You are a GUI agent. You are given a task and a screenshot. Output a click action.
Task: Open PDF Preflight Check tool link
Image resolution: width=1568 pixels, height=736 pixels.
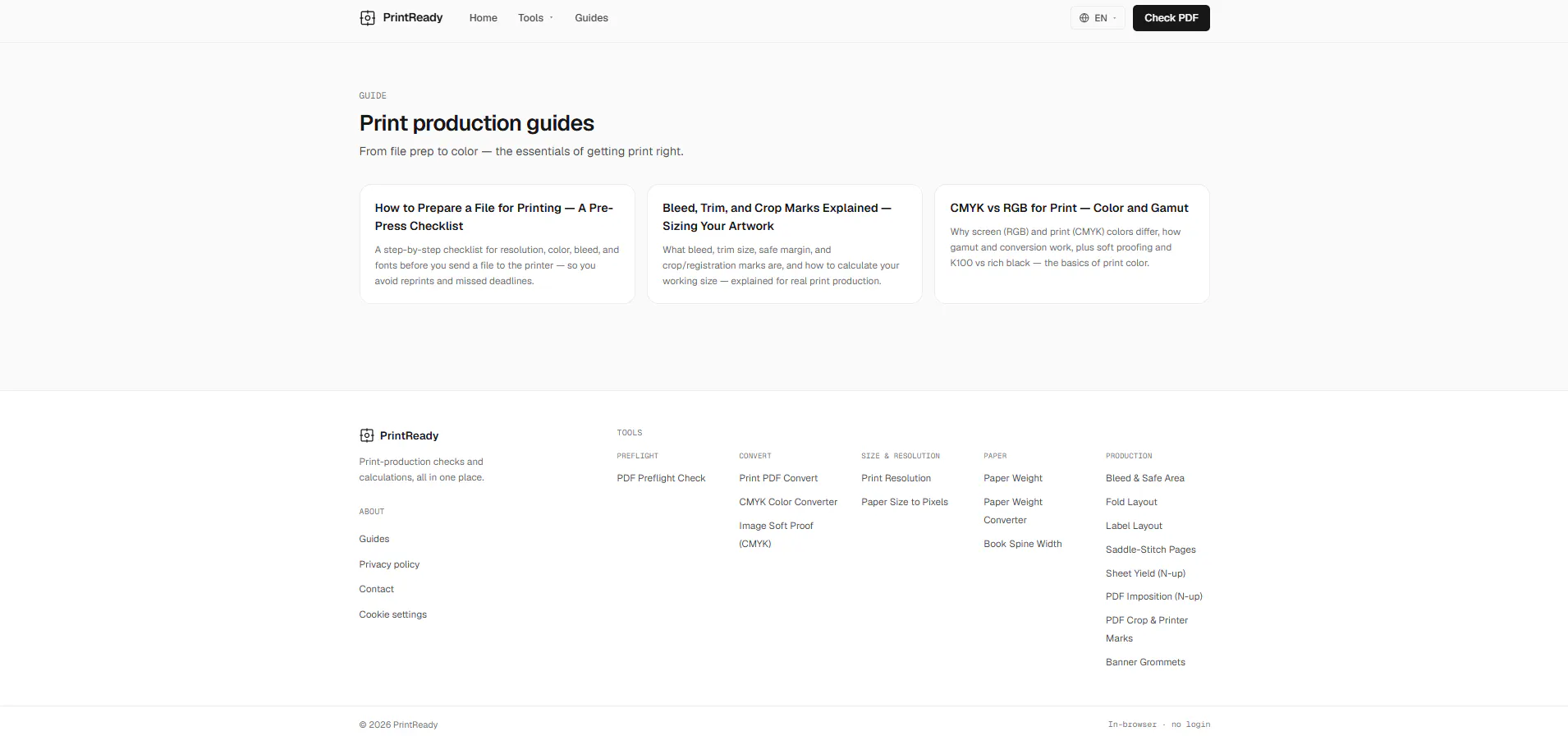pos(661,478)
